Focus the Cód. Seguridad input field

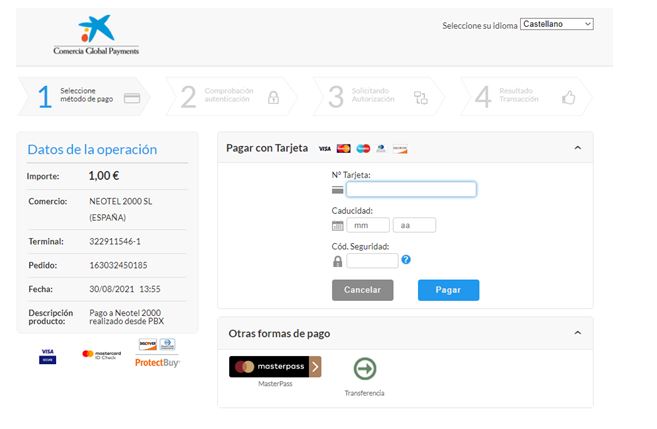372,261
